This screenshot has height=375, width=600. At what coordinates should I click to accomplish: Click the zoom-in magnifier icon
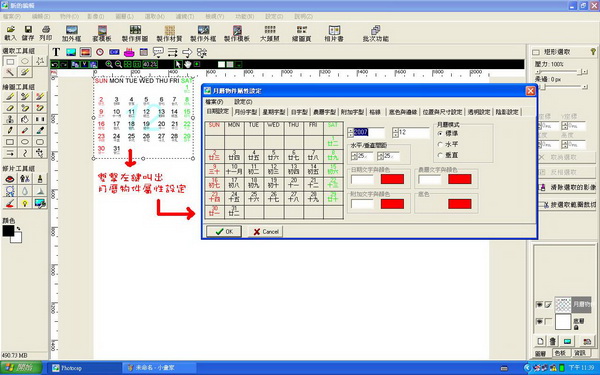(x=109, y=64)
